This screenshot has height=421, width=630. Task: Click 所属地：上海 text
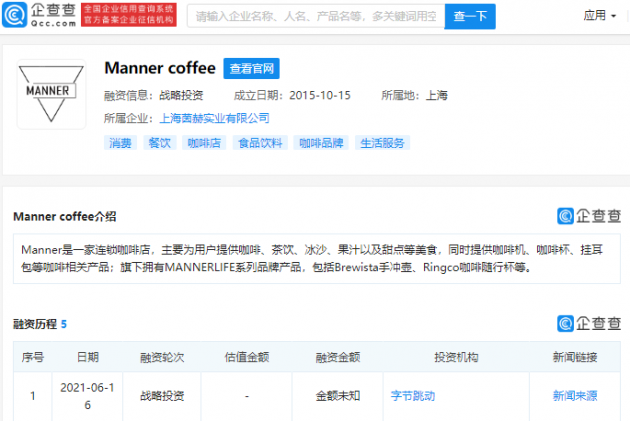point(414,95)
